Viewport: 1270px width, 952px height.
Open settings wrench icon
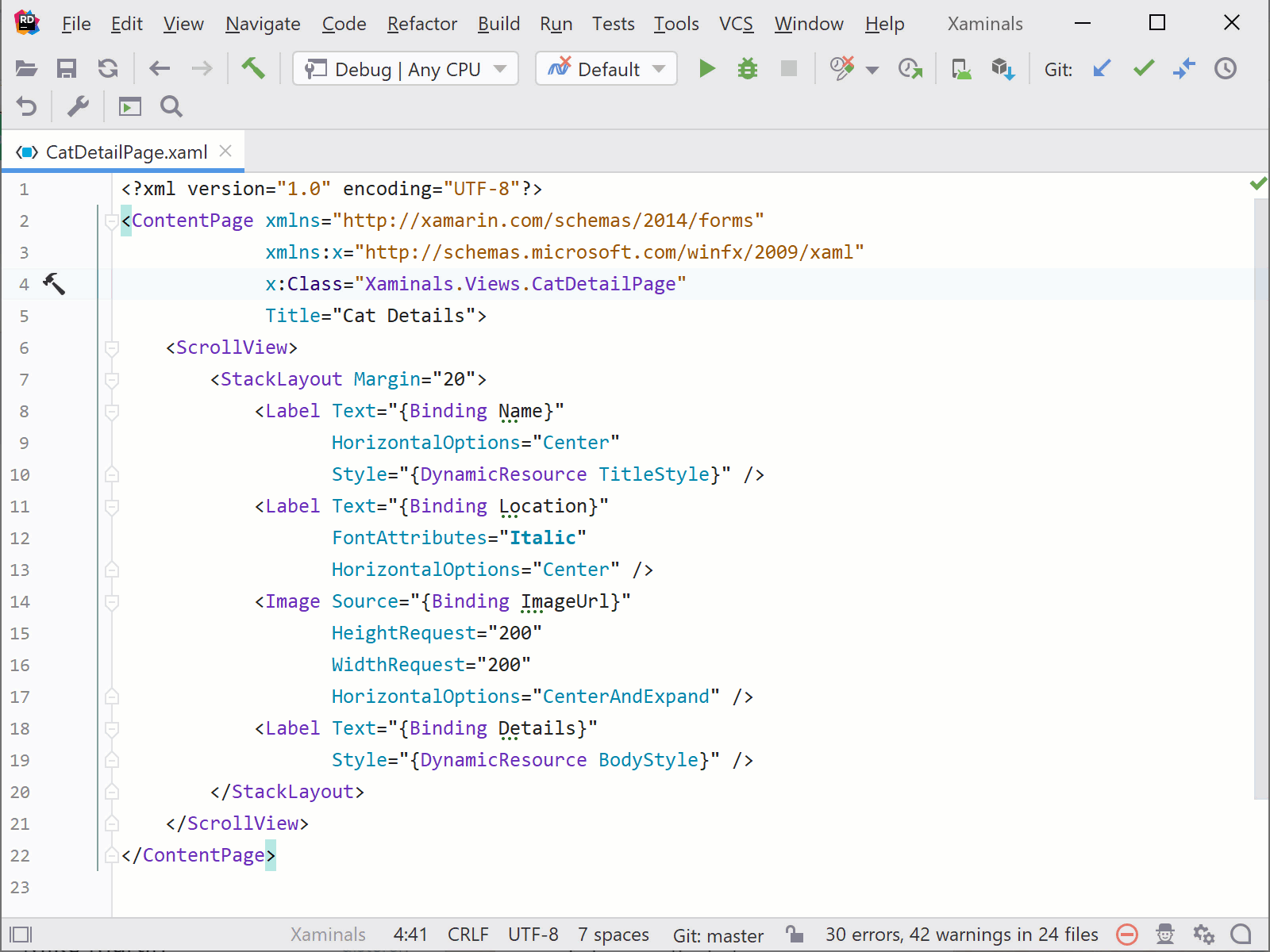[x=78, y=106]
